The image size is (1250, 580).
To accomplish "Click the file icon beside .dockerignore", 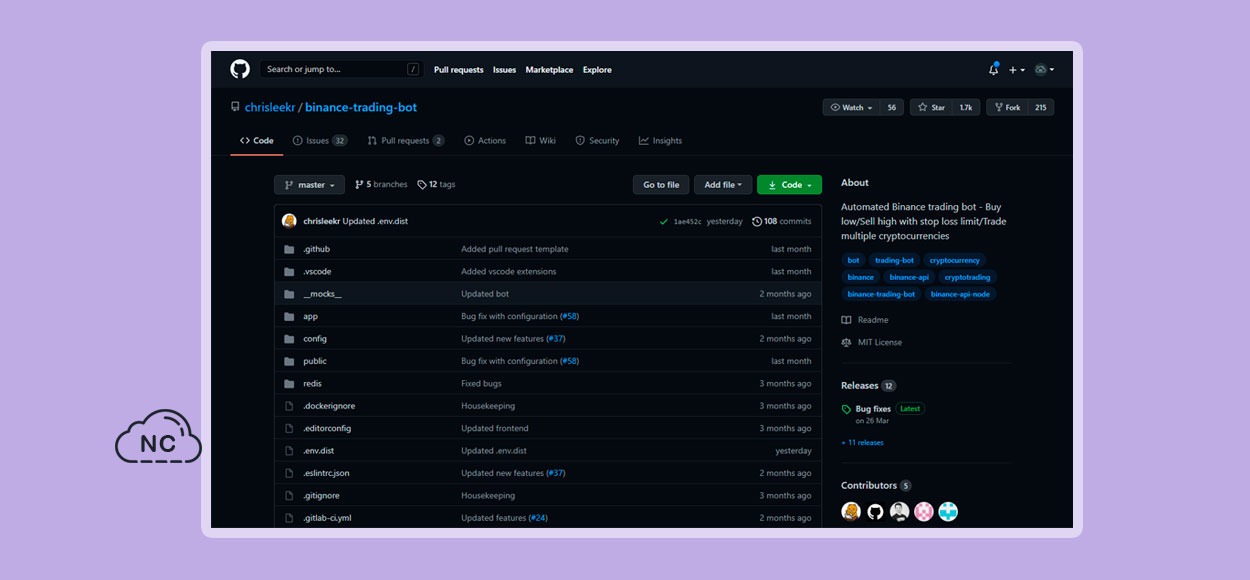I will pos(289,406).
